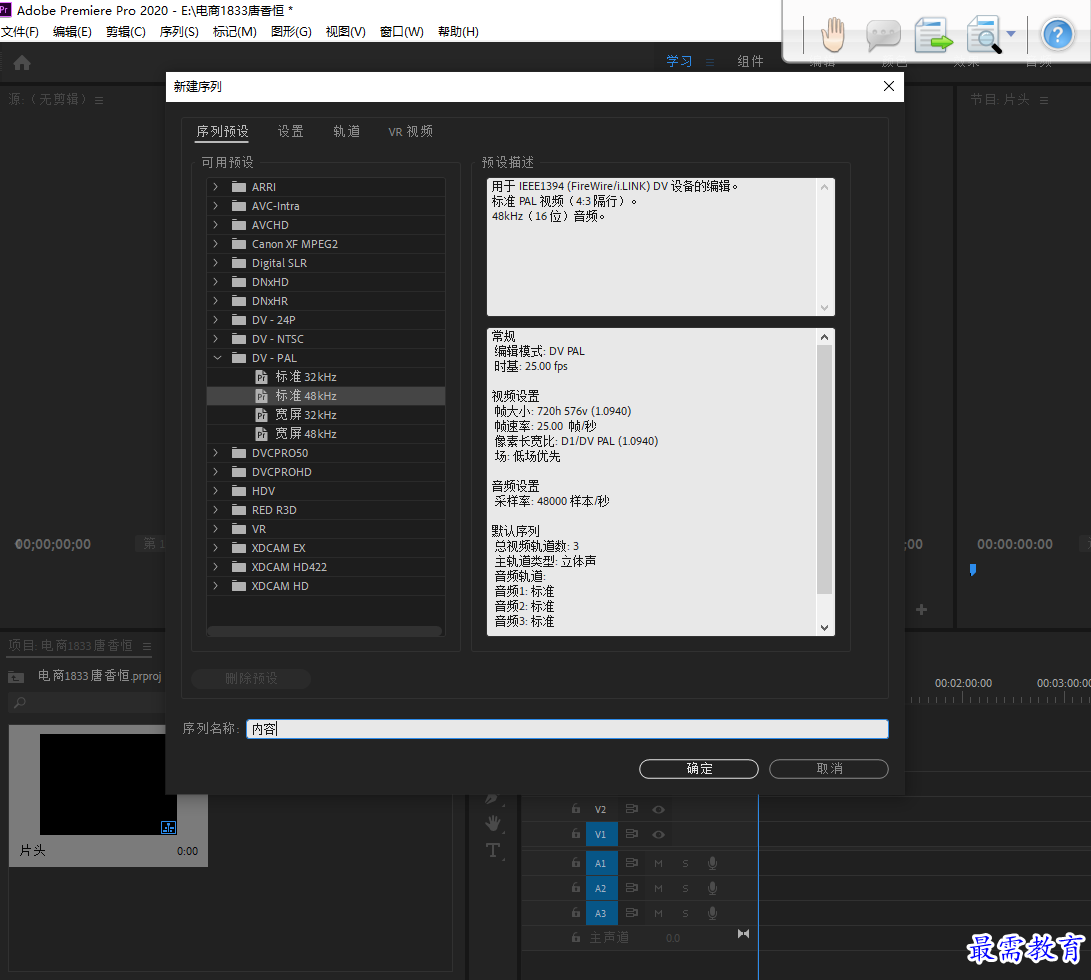Image resolution: width=1091 pixels, height=980 pixels.
Task: Expand the ARRI preset folder
Action: [x=216, y=187]
